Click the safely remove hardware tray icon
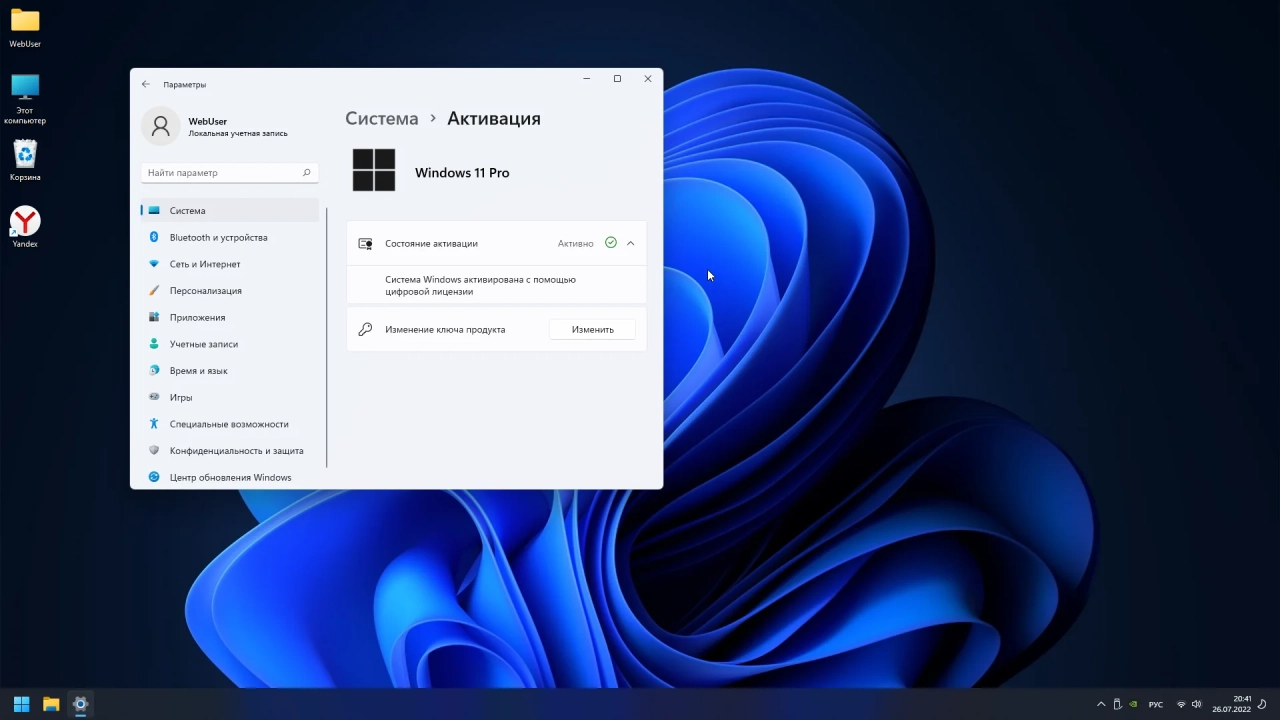Viewport: 1280px width, 720px height. click(1117, 704)
